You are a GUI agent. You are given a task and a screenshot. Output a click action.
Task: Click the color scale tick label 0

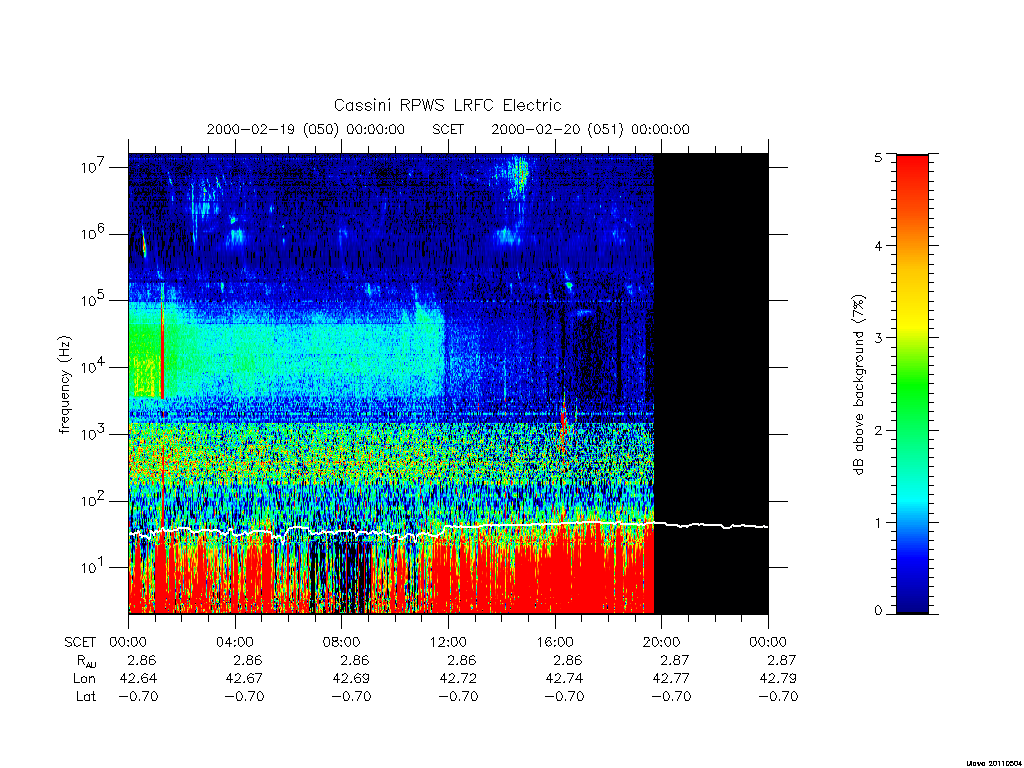coord(878,610)
